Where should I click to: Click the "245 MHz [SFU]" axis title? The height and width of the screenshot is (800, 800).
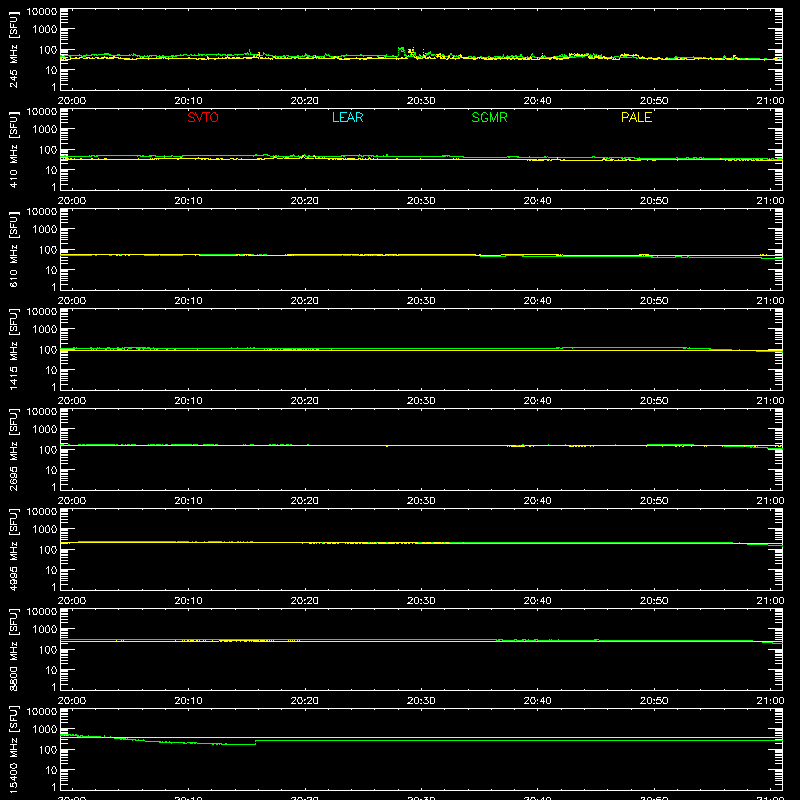coord(13,49)
